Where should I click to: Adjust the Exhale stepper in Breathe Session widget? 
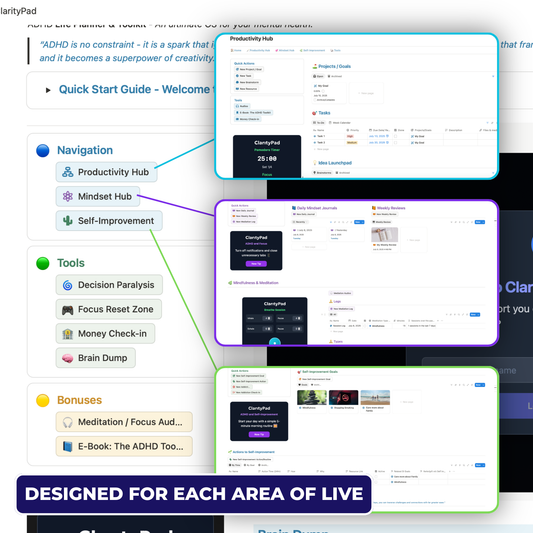(x=268, y=329)
